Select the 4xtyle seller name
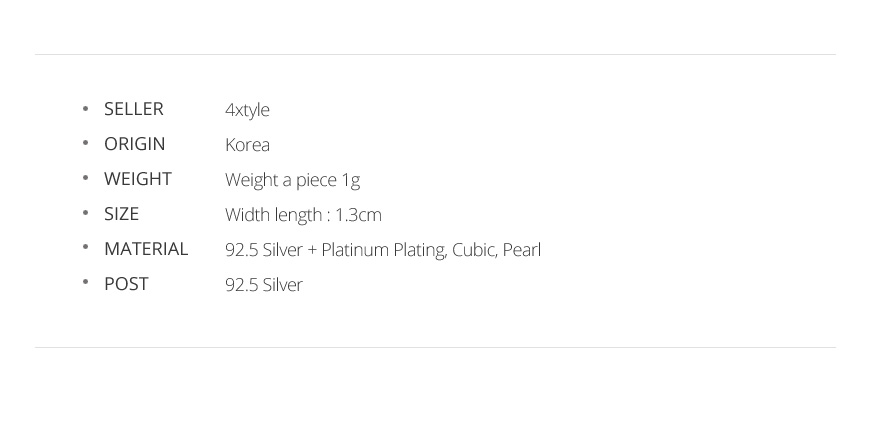 (247, 110)
